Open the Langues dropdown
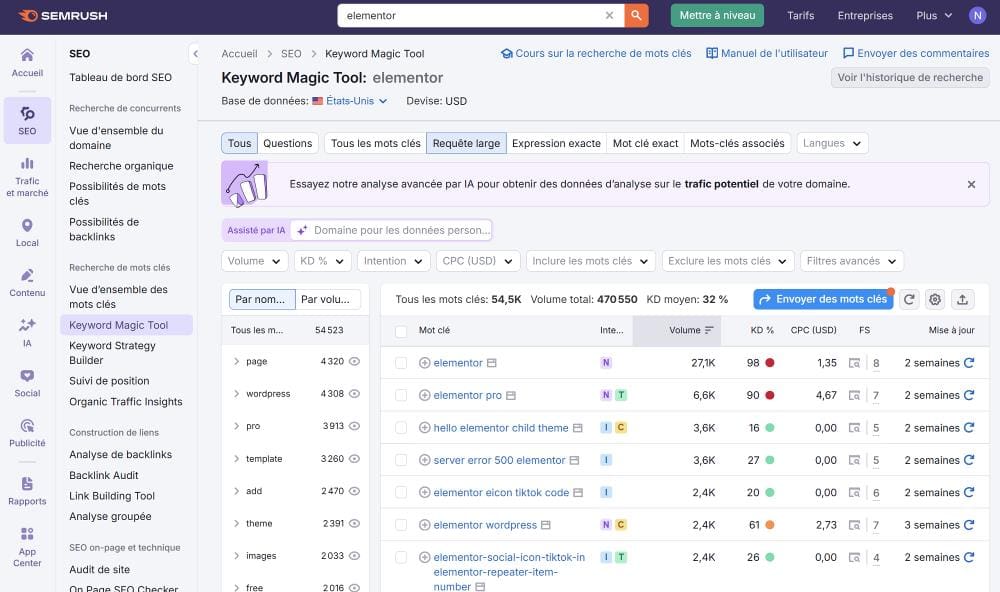1000x592 pixels. 832,144
